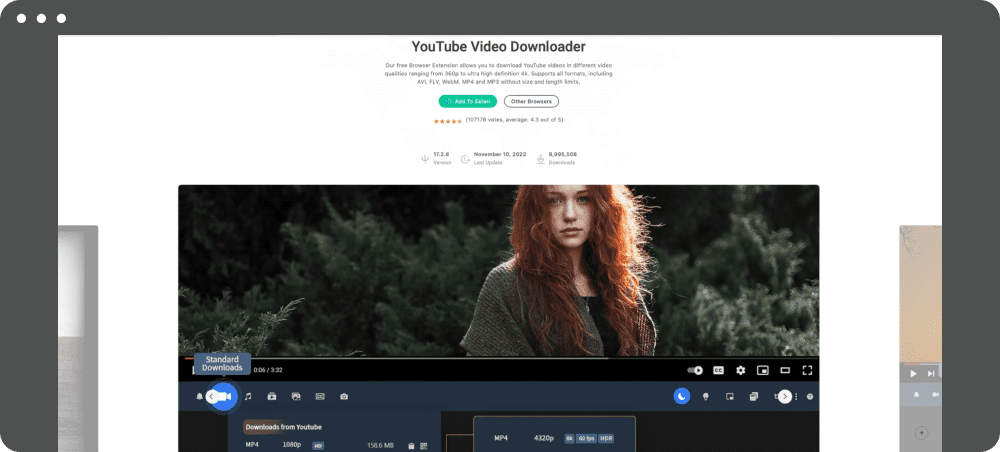Click the main video screenshot of the red-haired woman
Screen dimensions: 1000x452
click(x=499, y=271)
